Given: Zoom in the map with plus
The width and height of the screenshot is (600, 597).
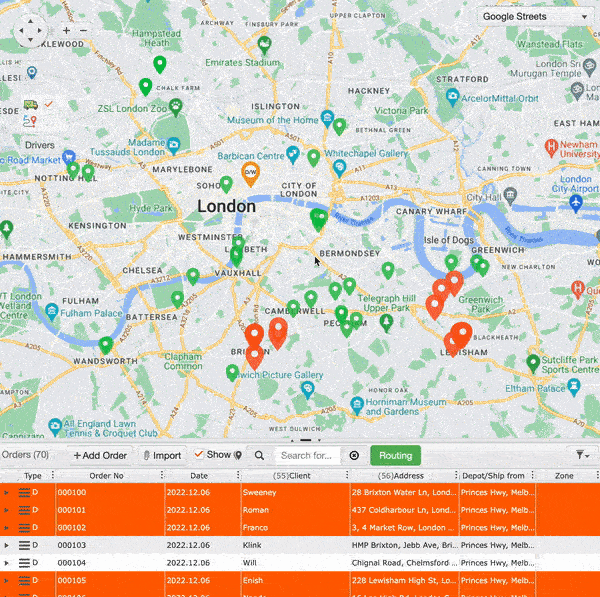Looking at the screenshot, I should [x=67, y=31].
